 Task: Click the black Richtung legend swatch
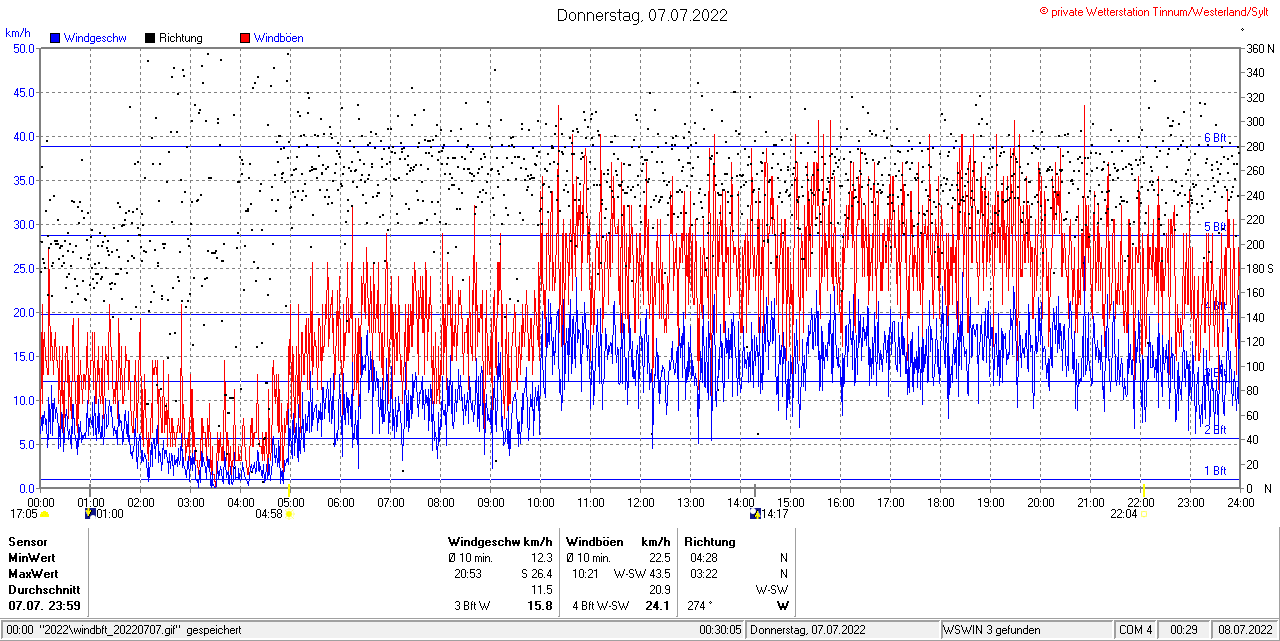pyautogui.click(x=150, y=38)
